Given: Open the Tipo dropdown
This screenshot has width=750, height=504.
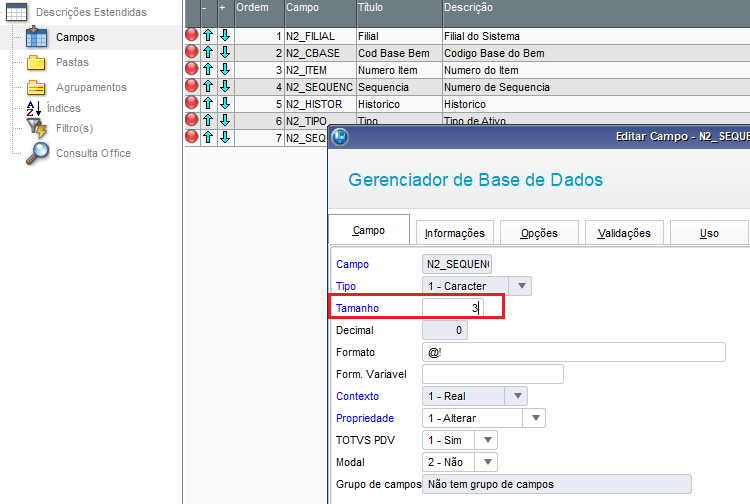Looking at the screenshot, I should pos(522,286).
